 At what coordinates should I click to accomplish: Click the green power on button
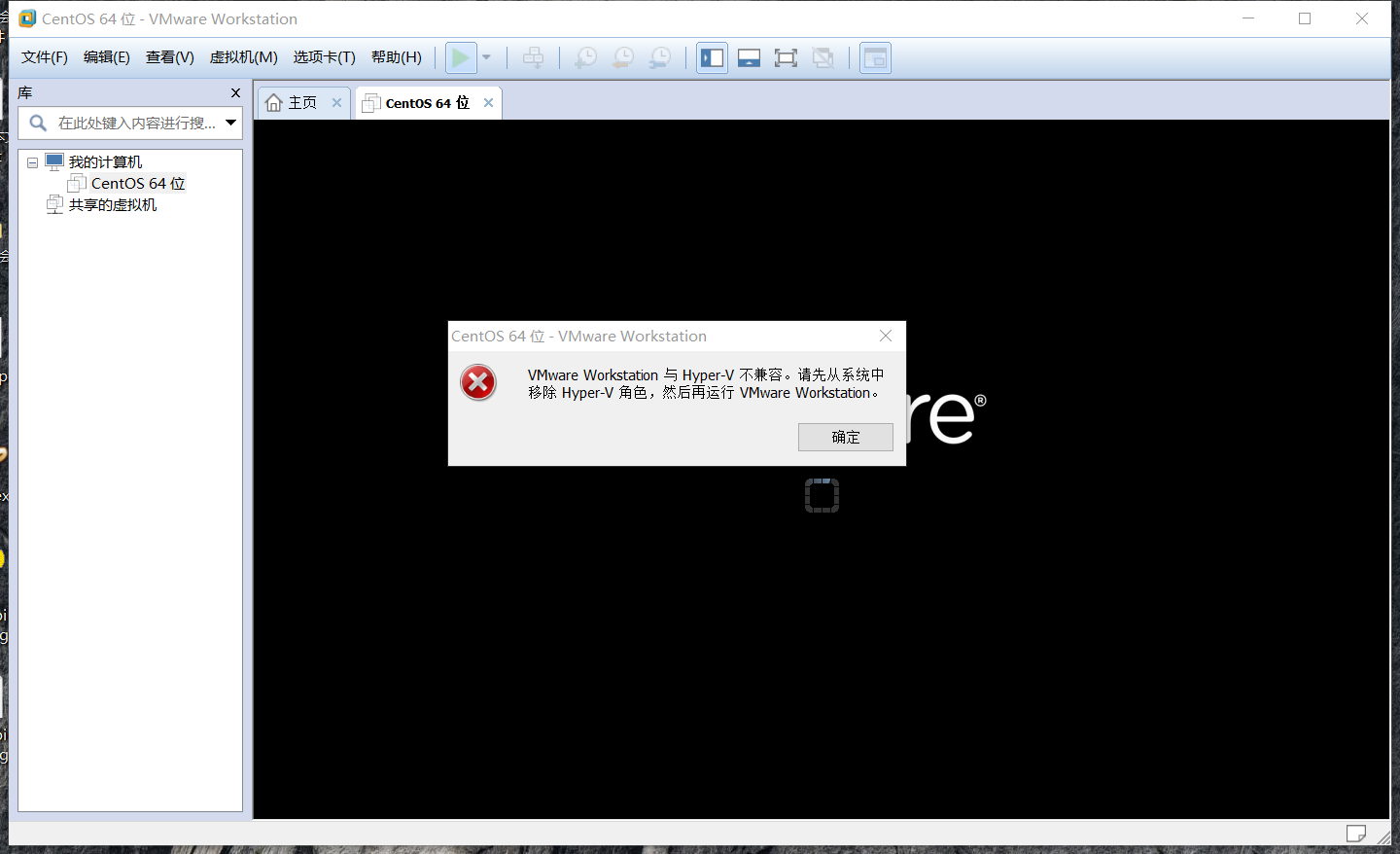(x=461, y=57)
